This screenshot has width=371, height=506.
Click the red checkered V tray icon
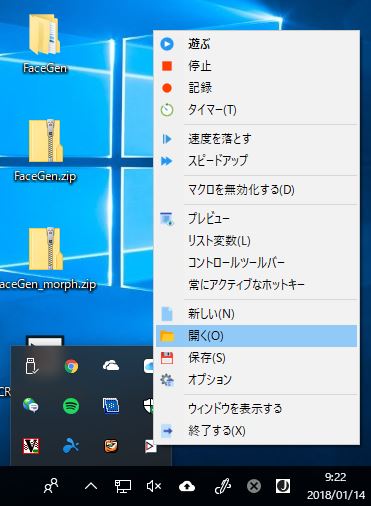pyautogui.click(x=31, y=446)
